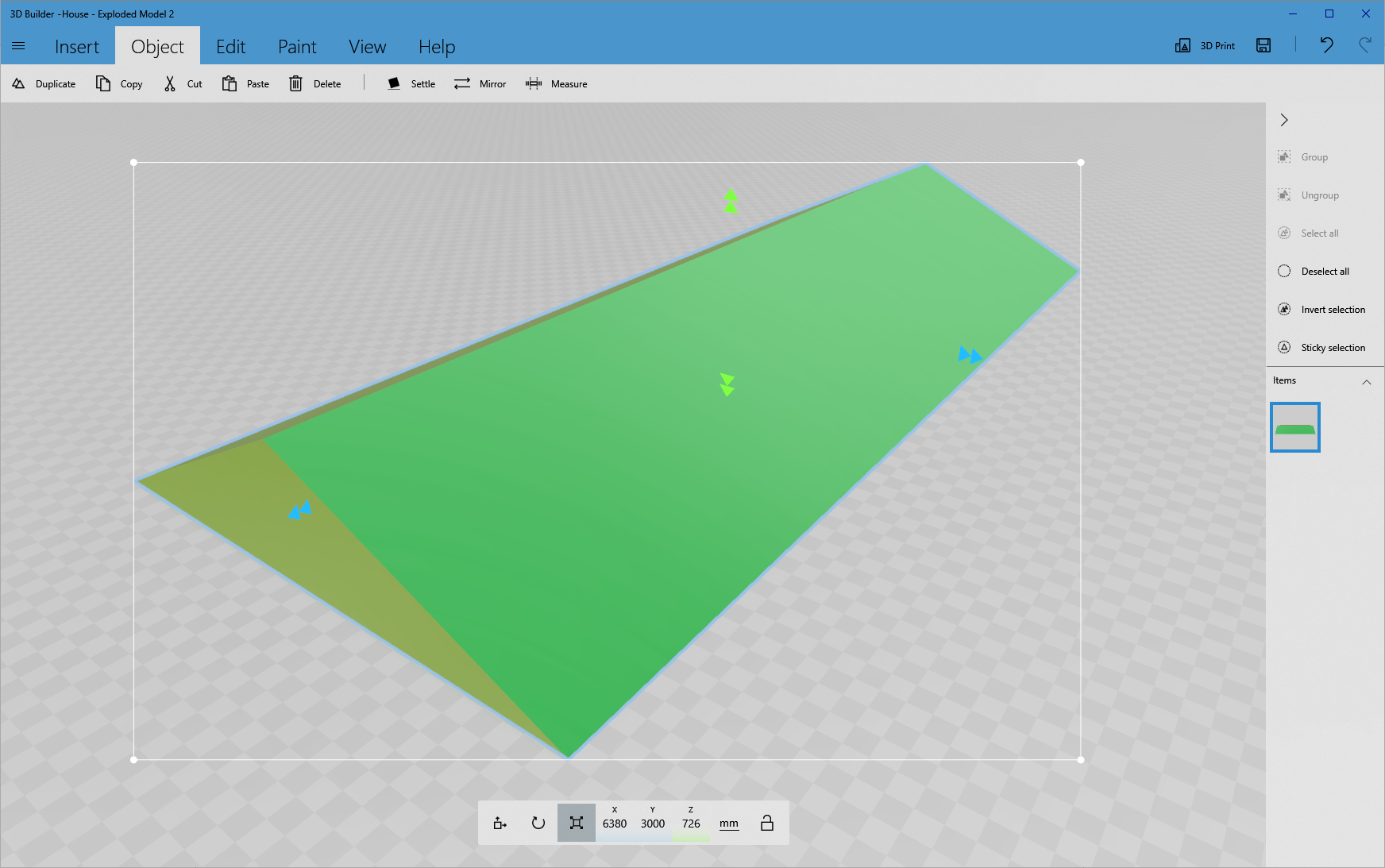Click Deselect all
1385x868 pixels.
1314,272
